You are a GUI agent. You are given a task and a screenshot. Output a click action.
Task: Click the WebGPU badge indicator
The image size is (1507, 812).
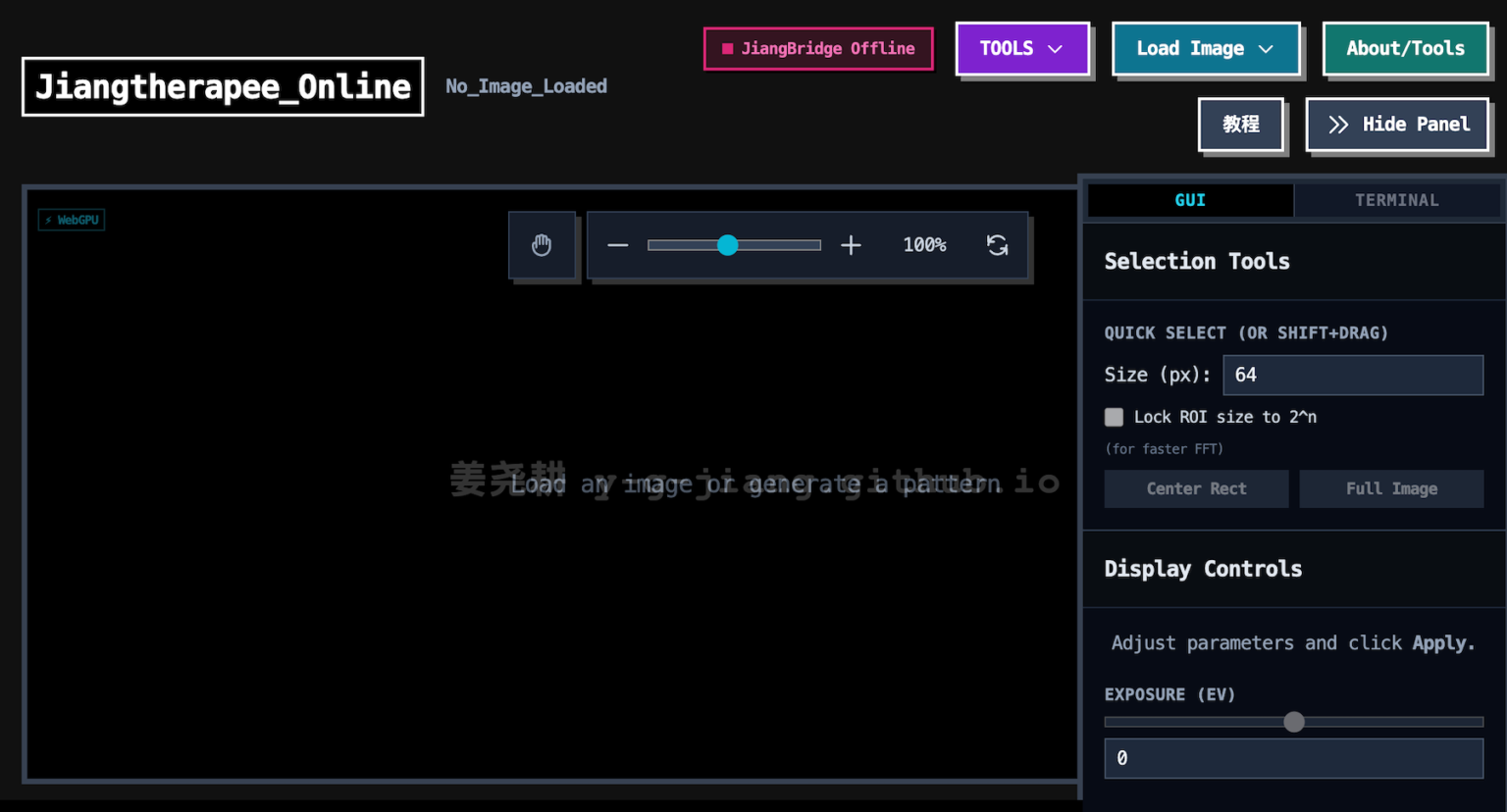click(x=72, y=220)
